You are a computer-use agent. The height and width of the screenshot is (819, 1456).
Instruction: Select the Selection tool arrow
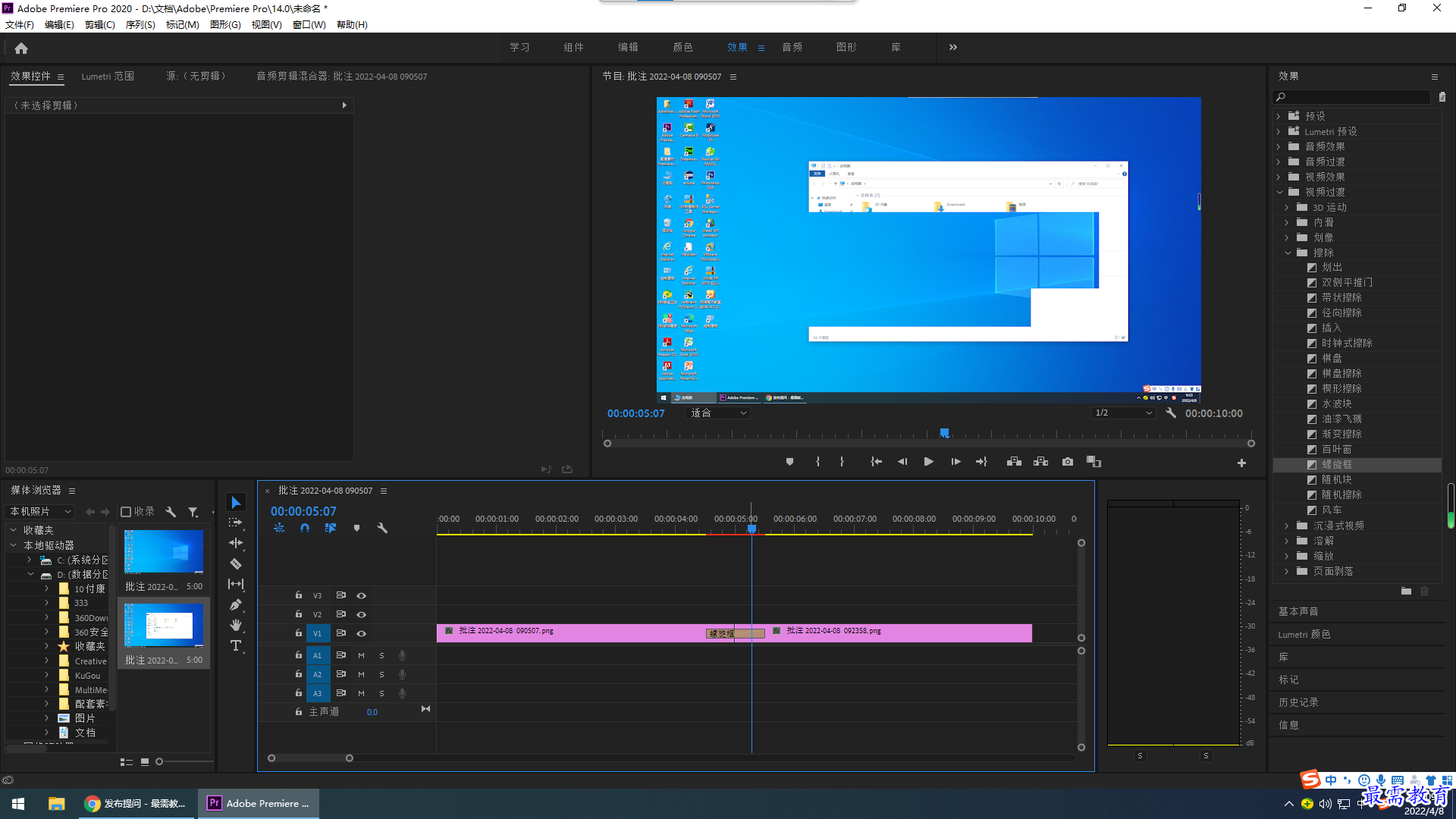coord(236,503)
